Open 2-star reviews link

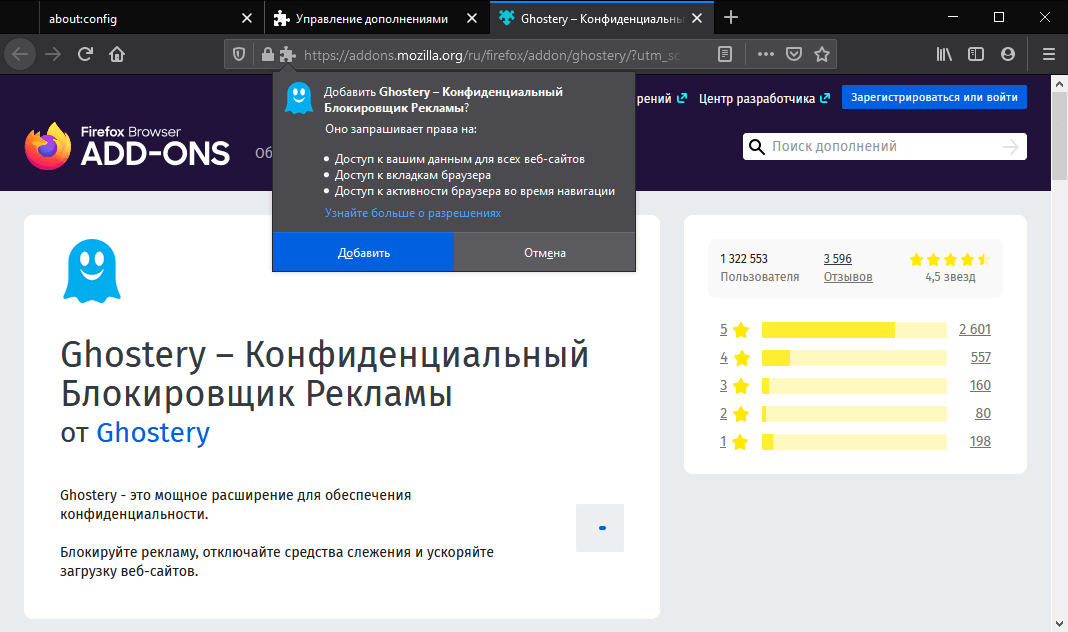pos(734,413)
